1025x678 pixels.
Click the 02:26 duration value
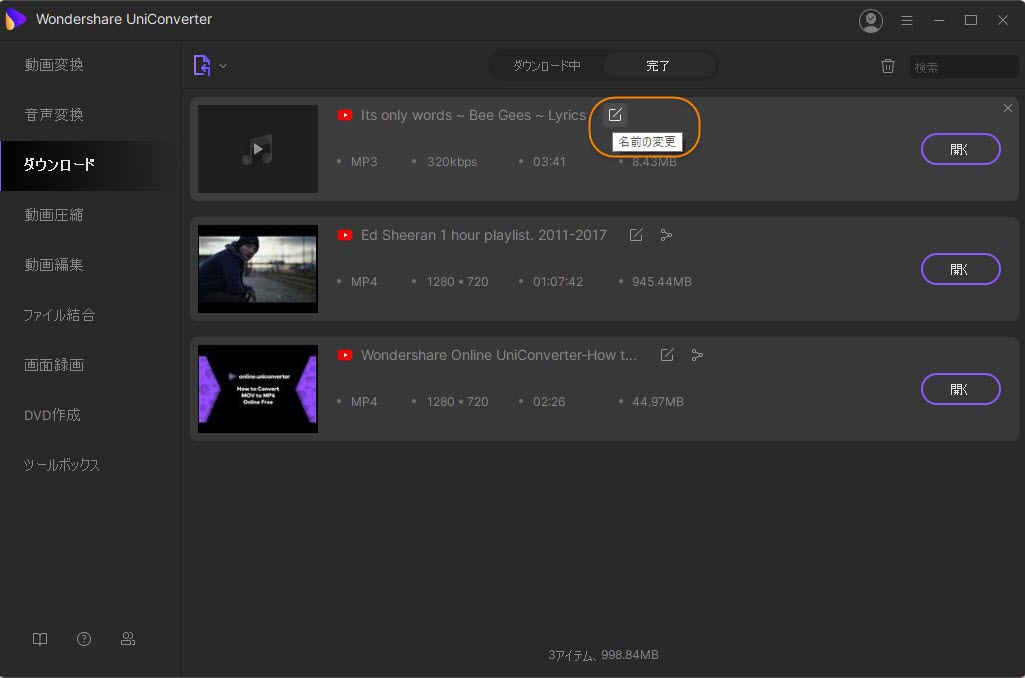coord(549,401)
